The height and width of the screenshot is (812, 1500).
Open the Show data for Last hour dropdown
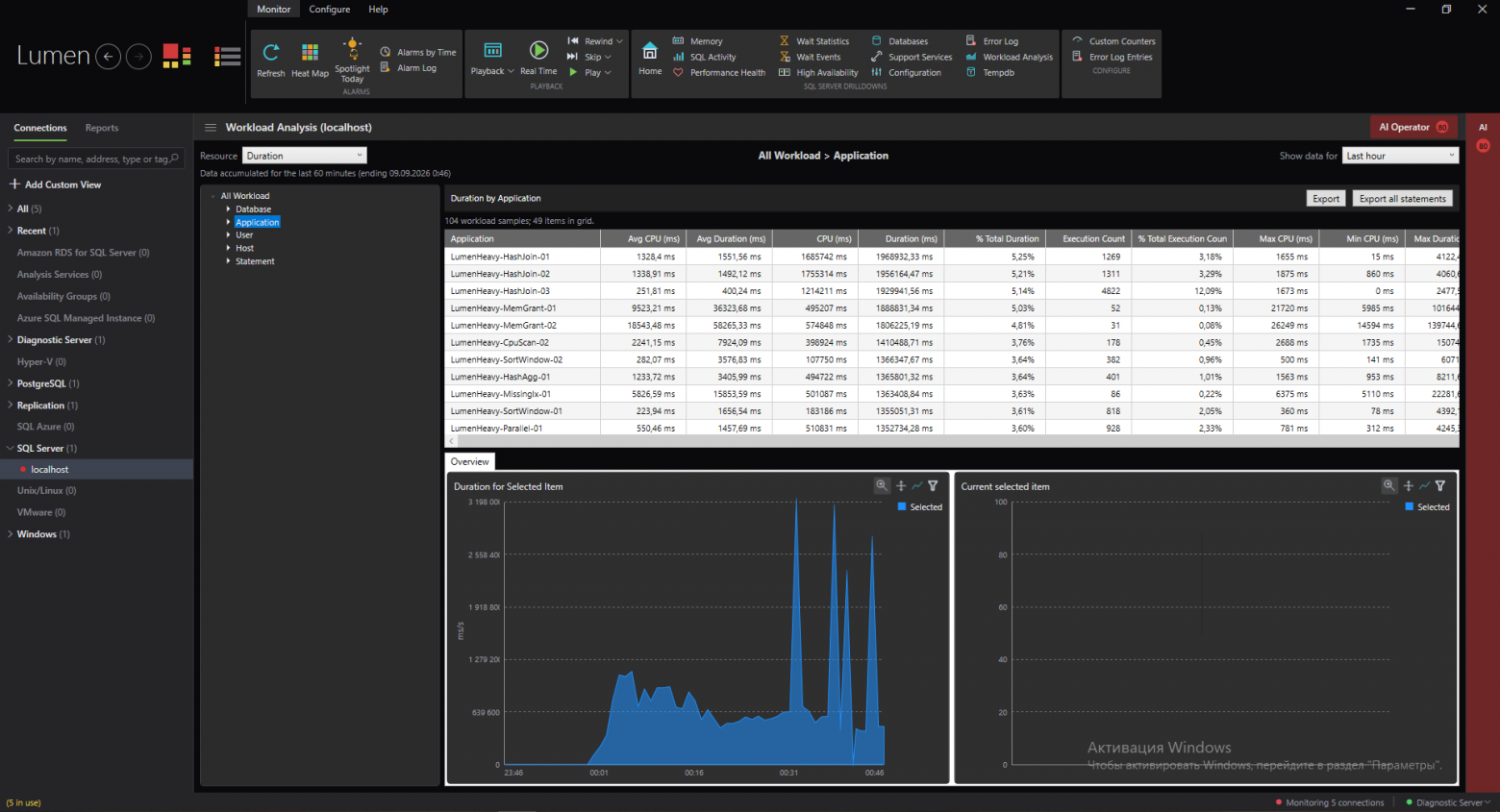click(1400, 156)
